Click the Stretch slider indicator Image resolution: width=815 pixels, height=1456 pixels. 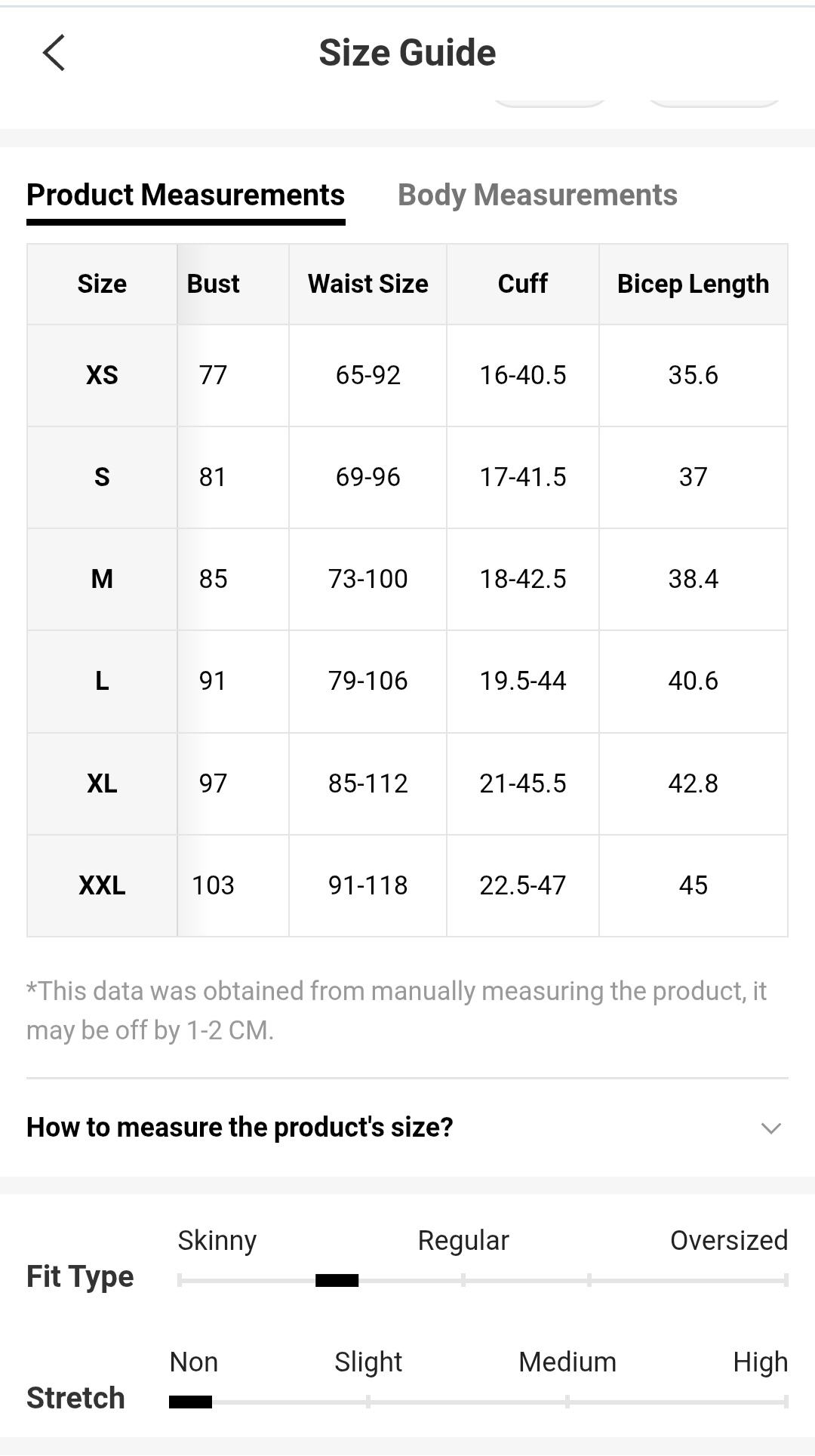(190, 1402)
